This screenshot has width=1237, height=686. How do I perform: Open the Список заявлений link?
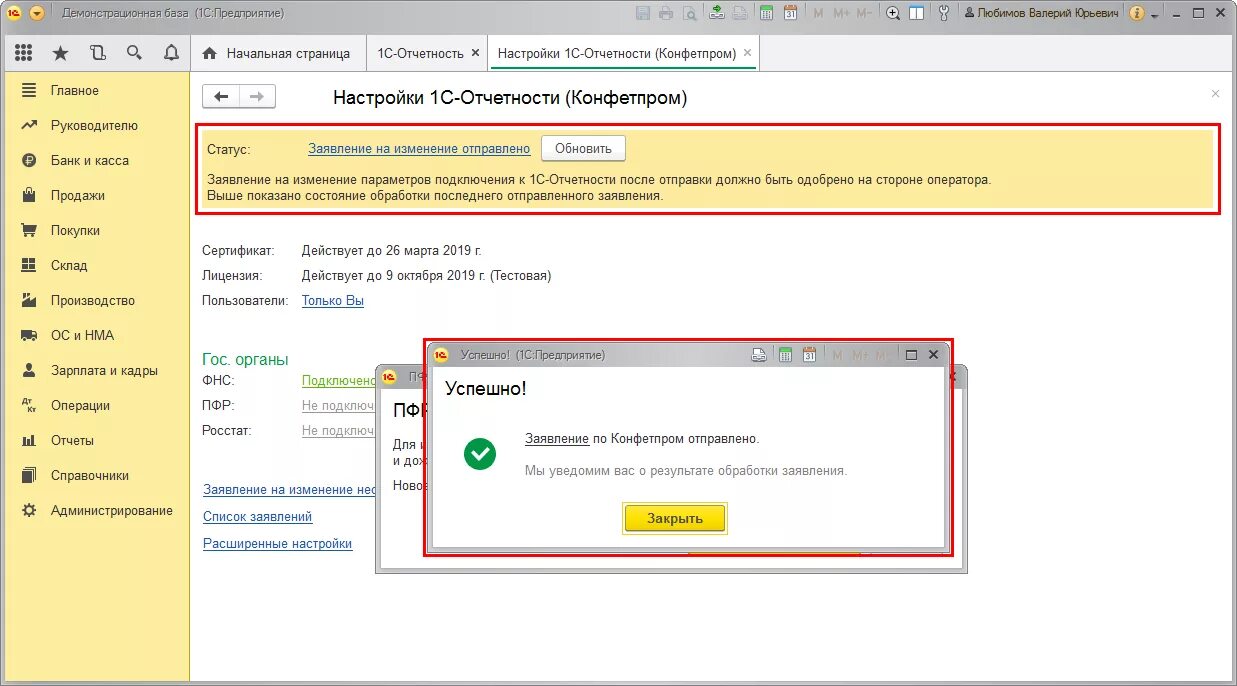[x=258, y=517]
